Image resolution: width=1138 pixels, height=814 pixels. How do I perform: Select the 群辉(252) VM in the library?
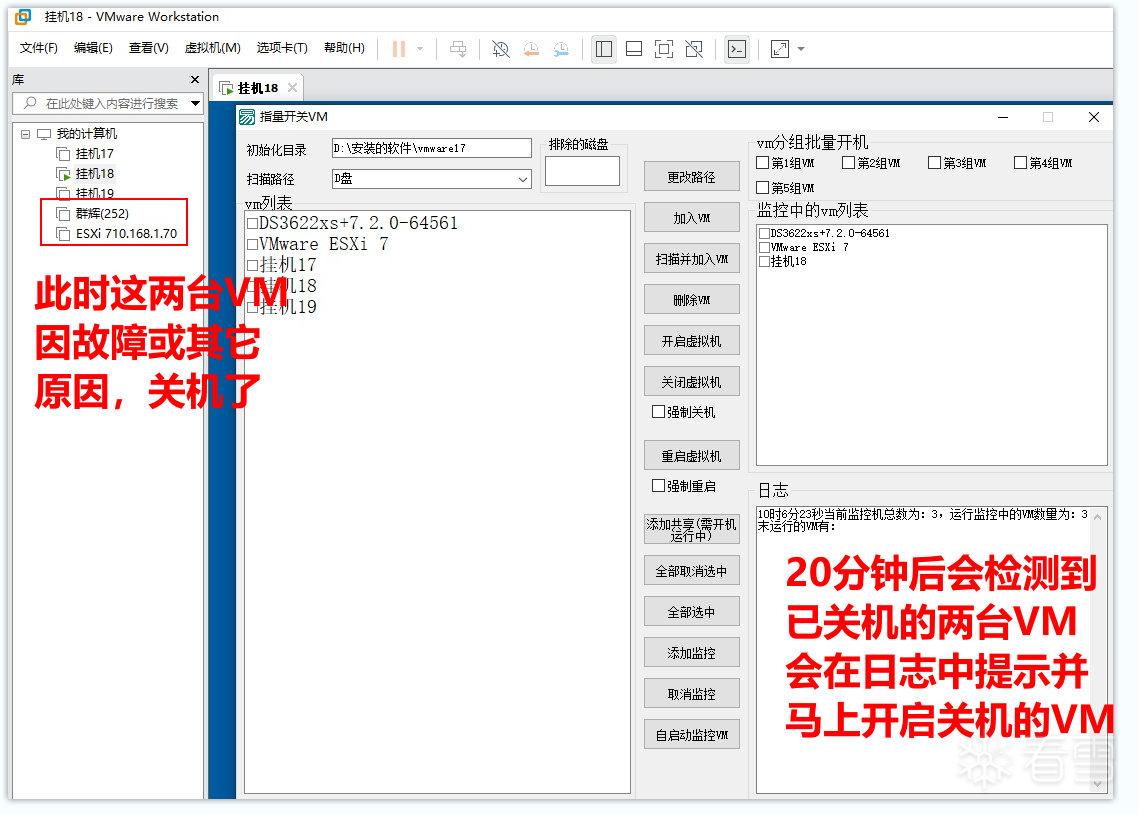(x=102, y=213)
